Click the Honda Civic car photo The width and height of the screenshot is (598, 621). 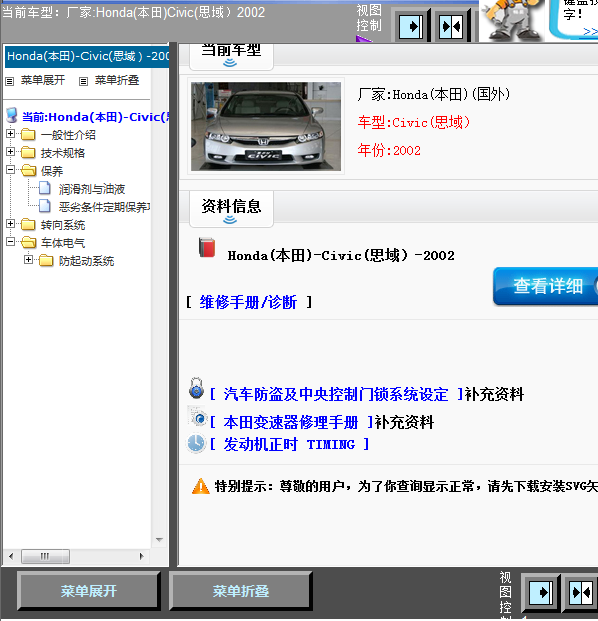[x=266, y=126]
